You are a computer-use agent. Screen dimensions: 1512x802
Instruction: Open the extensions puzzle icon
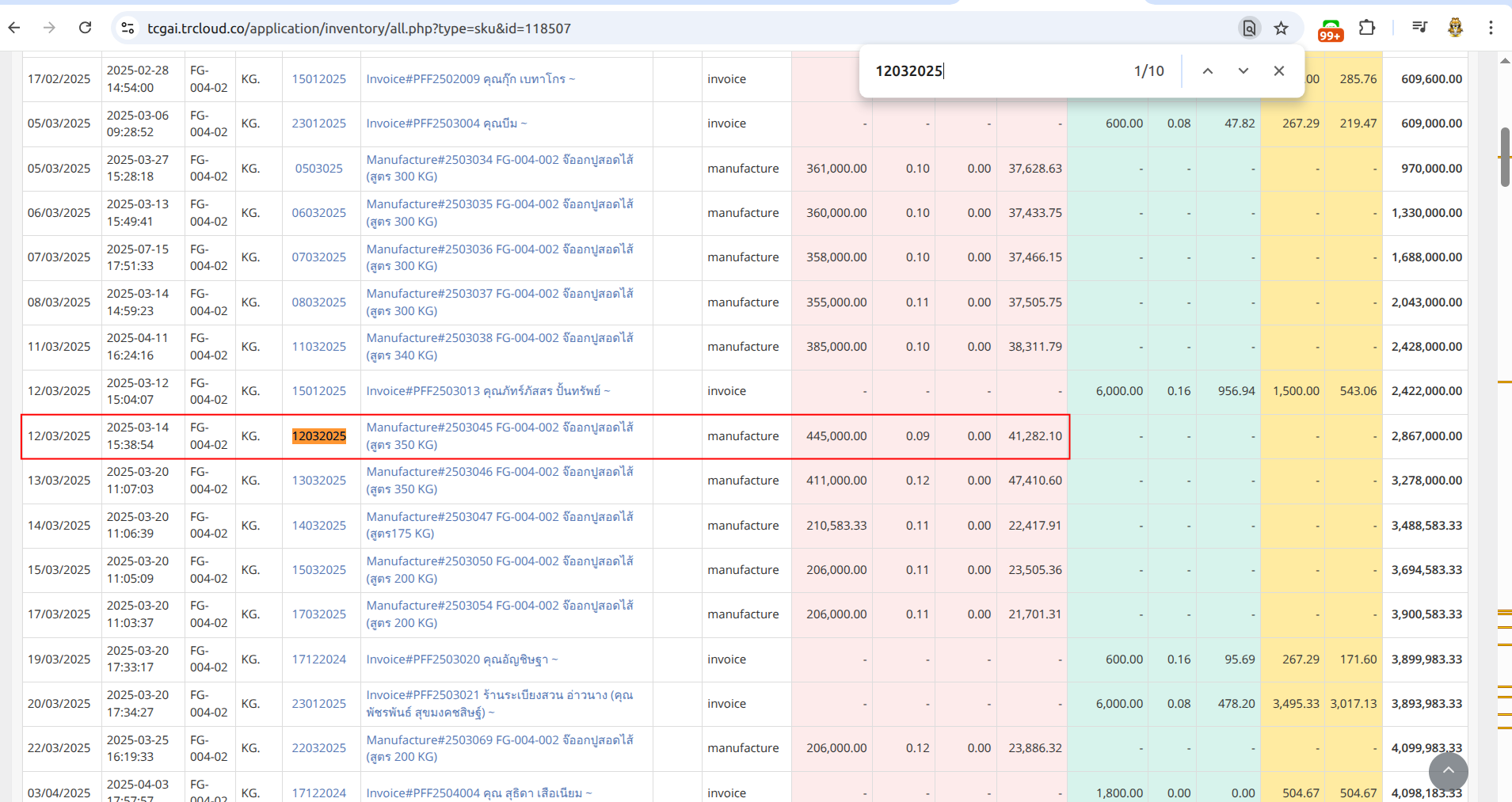pyautogui.click(x=1367, y=28)
